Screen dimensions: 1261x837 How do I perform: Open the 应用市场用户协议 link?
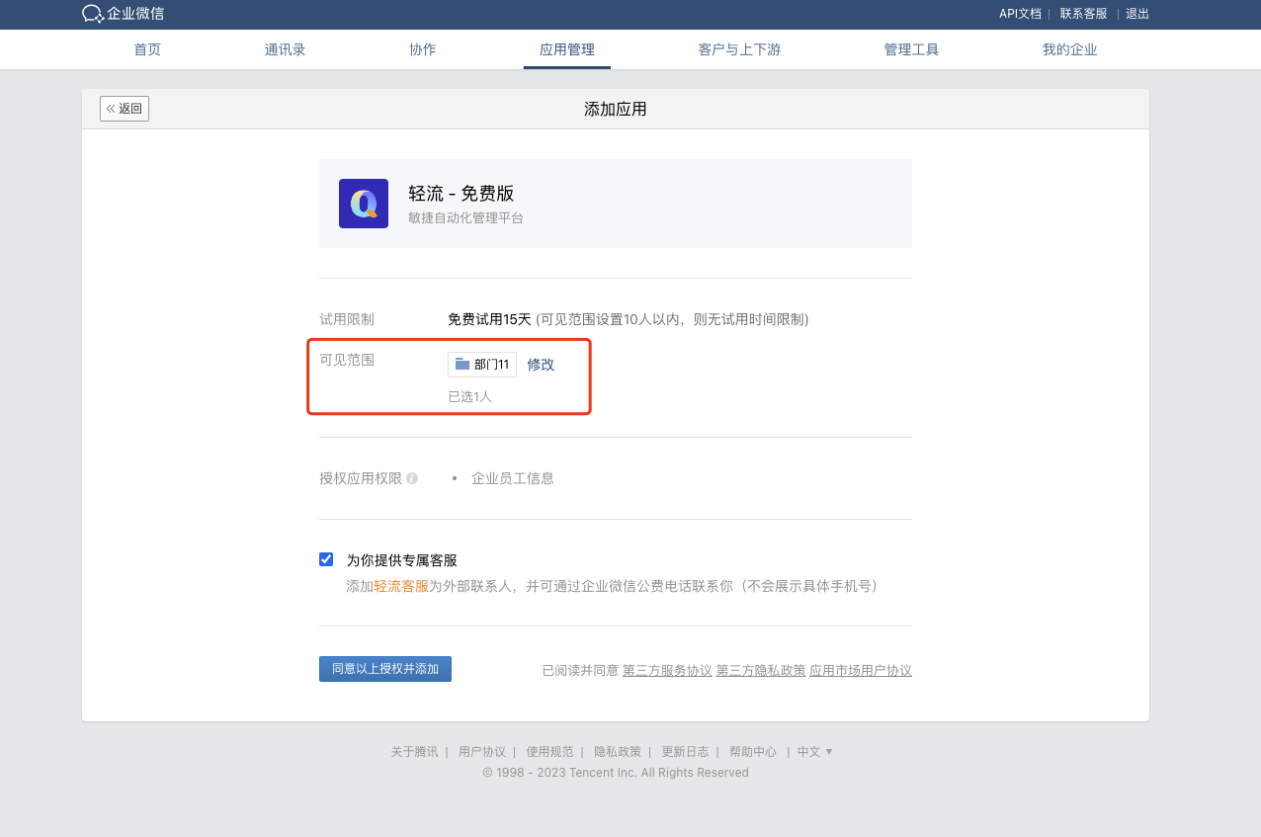(x=861, y=670)
